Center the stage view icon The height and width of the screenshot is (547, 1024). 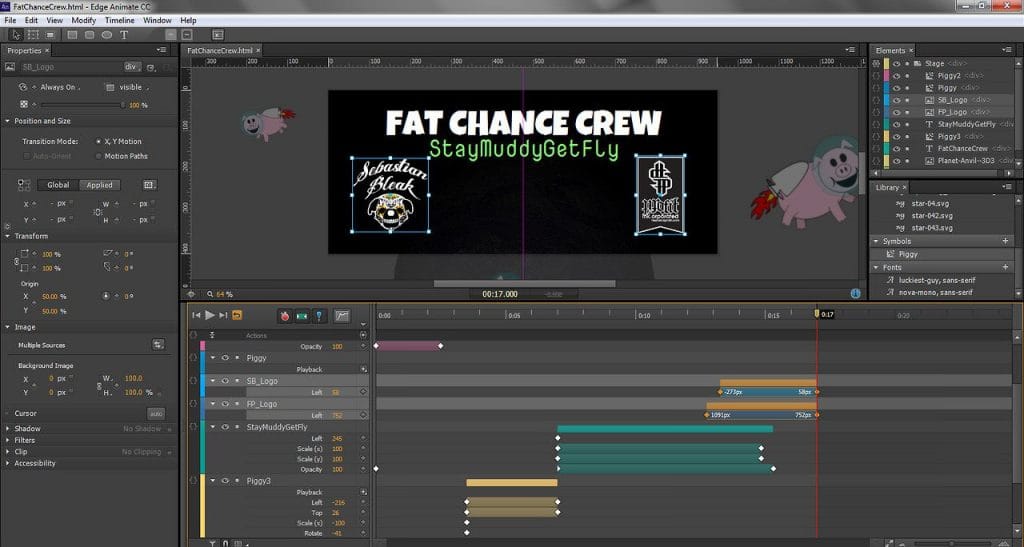tap(191, 294)
